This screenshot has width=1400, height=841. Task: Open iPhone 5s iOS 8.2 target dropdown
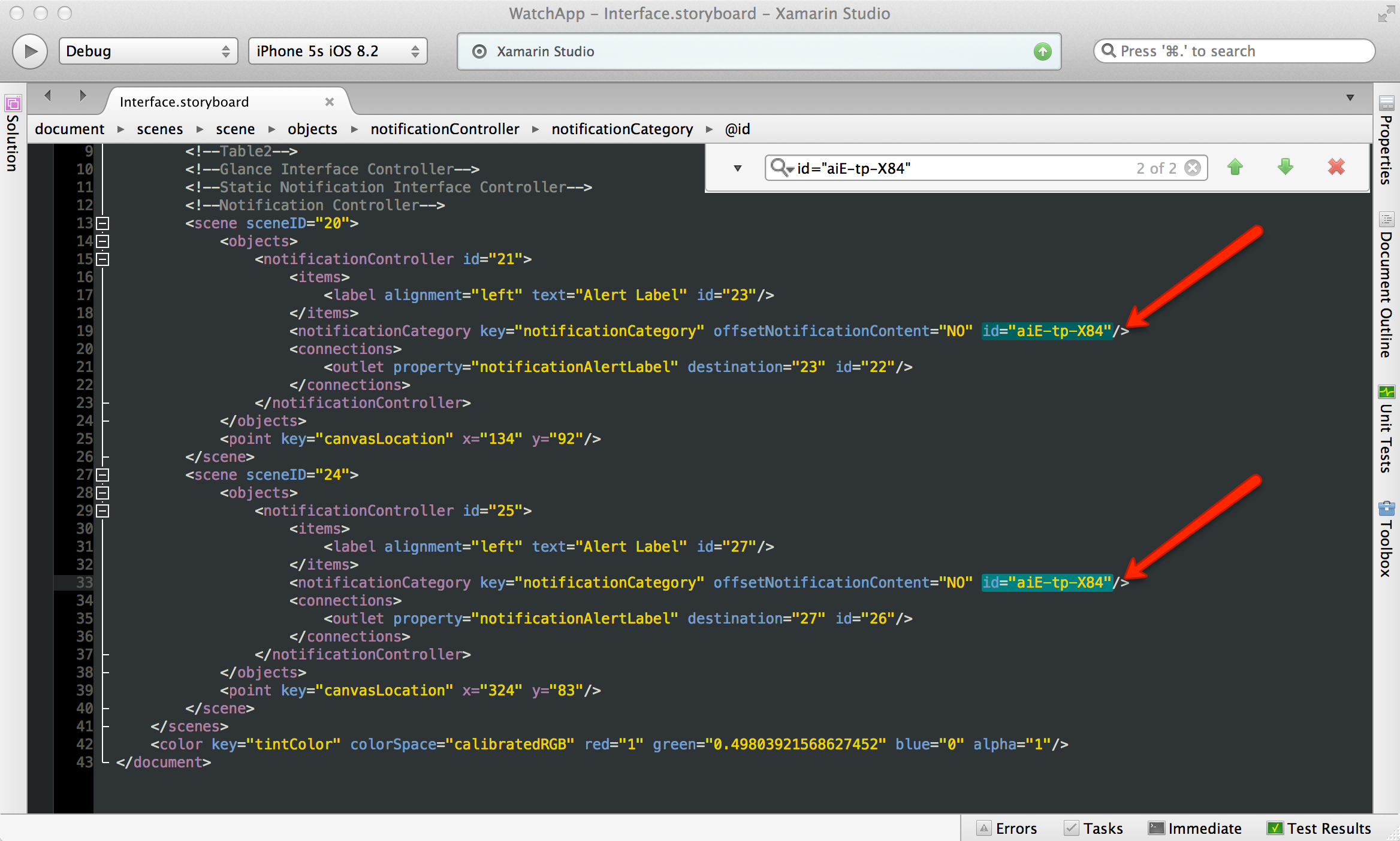pos(337,52)
